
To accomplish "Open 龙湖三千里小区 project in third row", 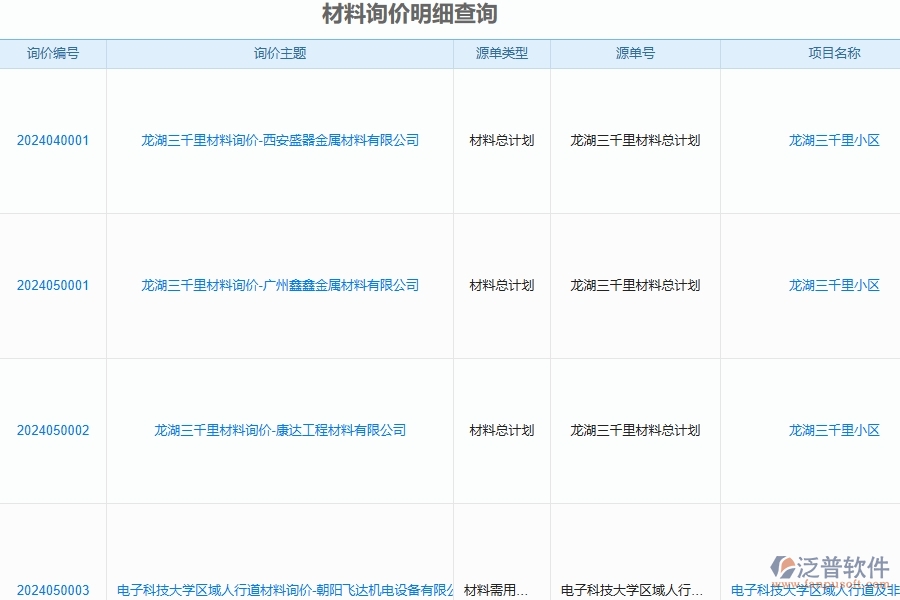I will [x=833, y=430].
